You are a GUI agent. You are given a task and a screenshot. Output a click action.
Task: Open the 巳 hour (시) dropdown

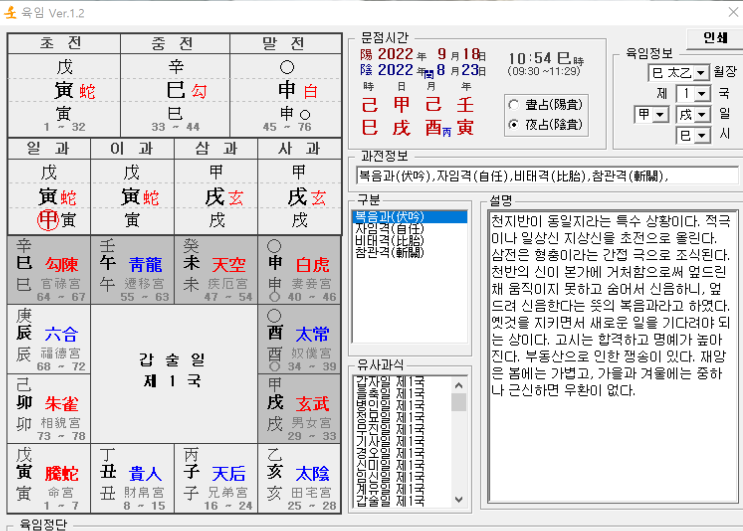click(x=702, y=136)
